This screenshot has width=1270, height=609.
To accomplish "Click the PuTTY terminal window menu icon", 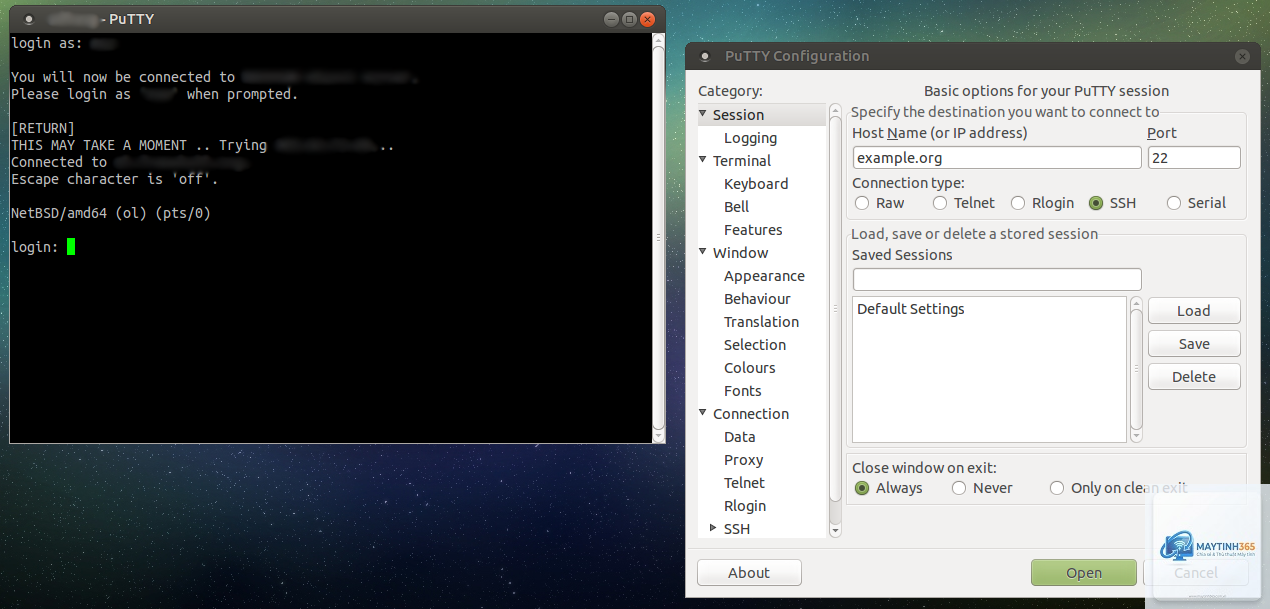I will (x=29, y=19).
